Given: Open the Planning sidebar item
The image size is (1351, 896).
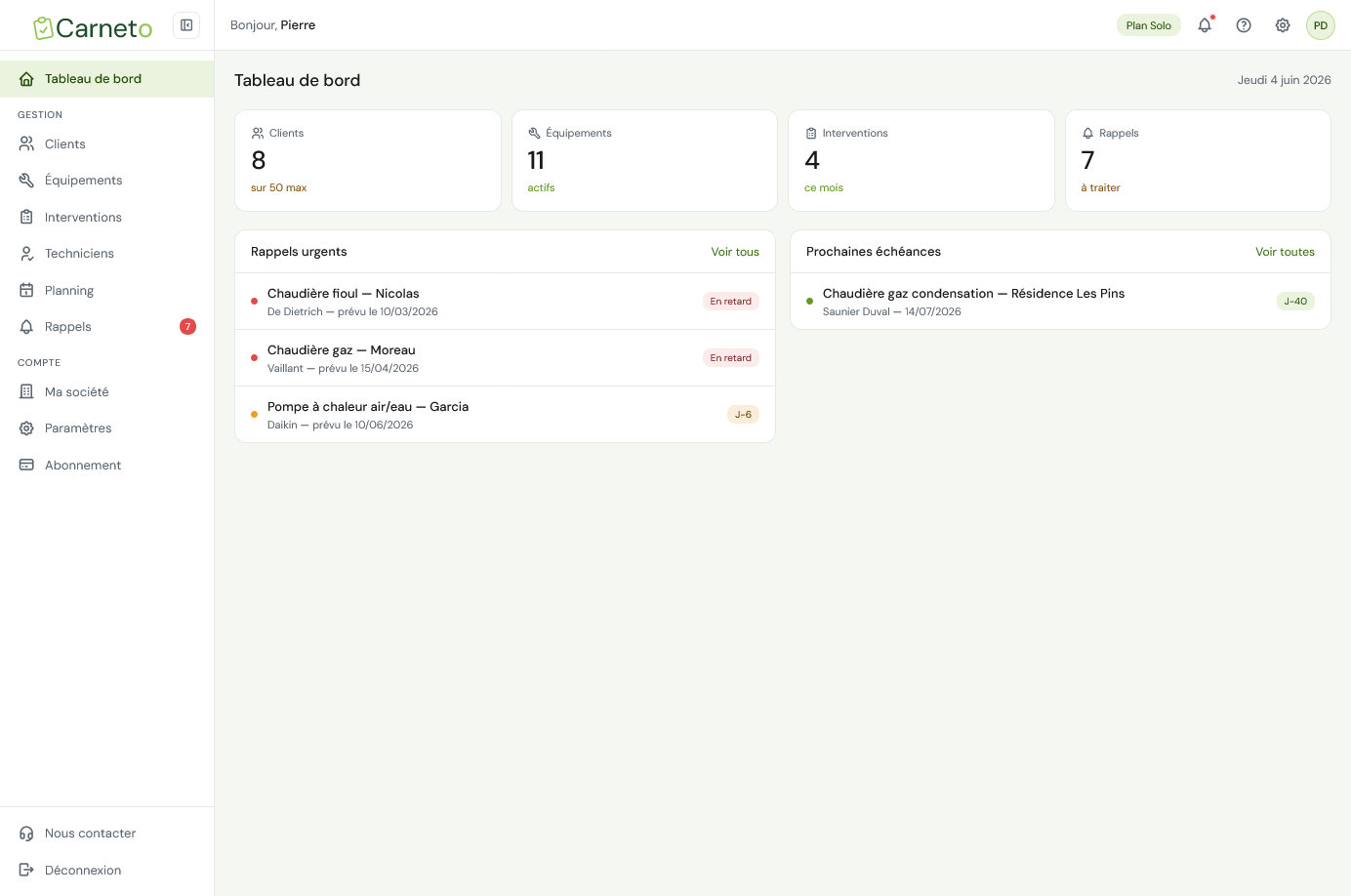Looking at the screenshot, I should point(106,290).
